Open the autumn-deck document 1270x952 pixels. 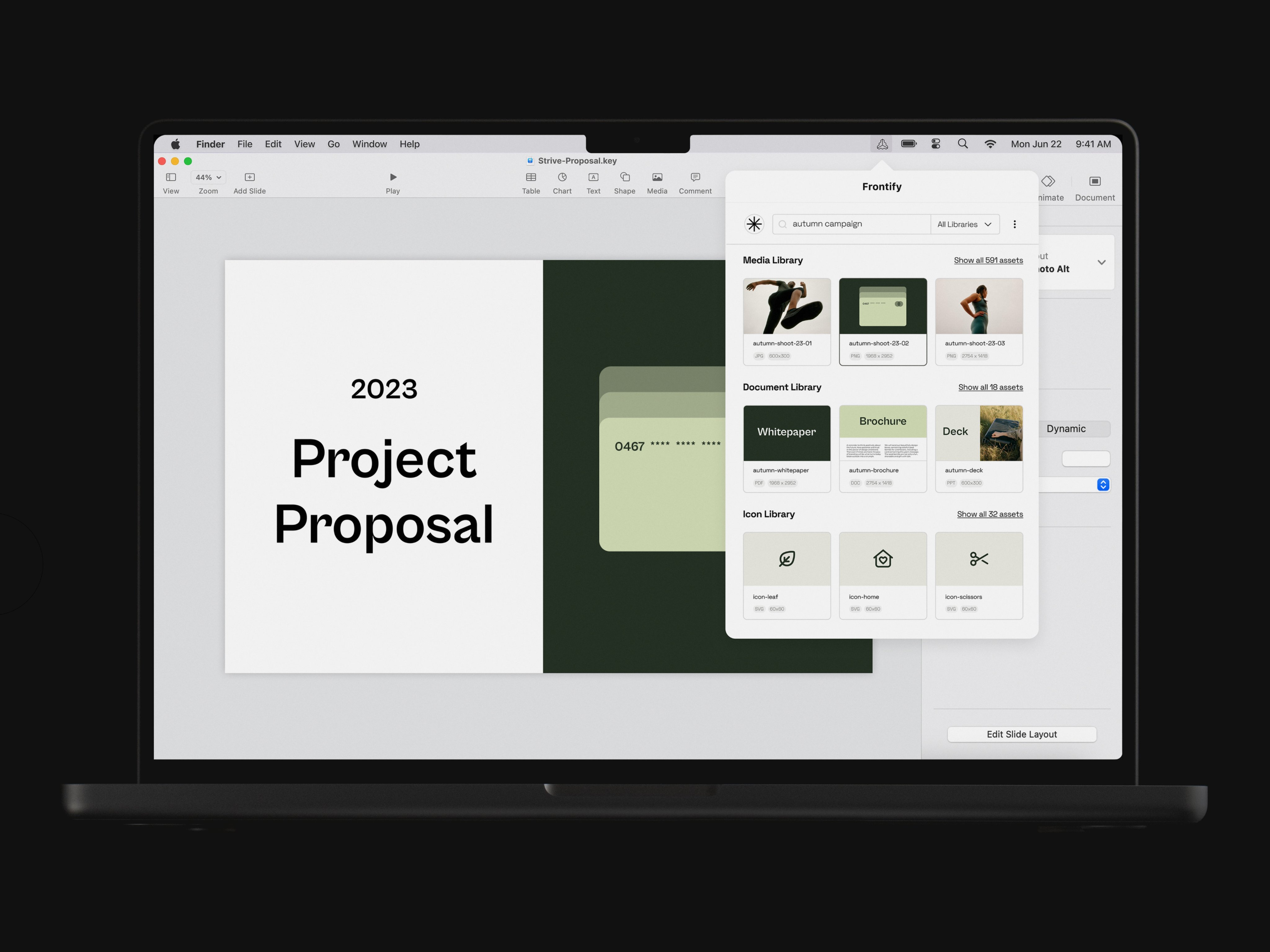[979, 449]
